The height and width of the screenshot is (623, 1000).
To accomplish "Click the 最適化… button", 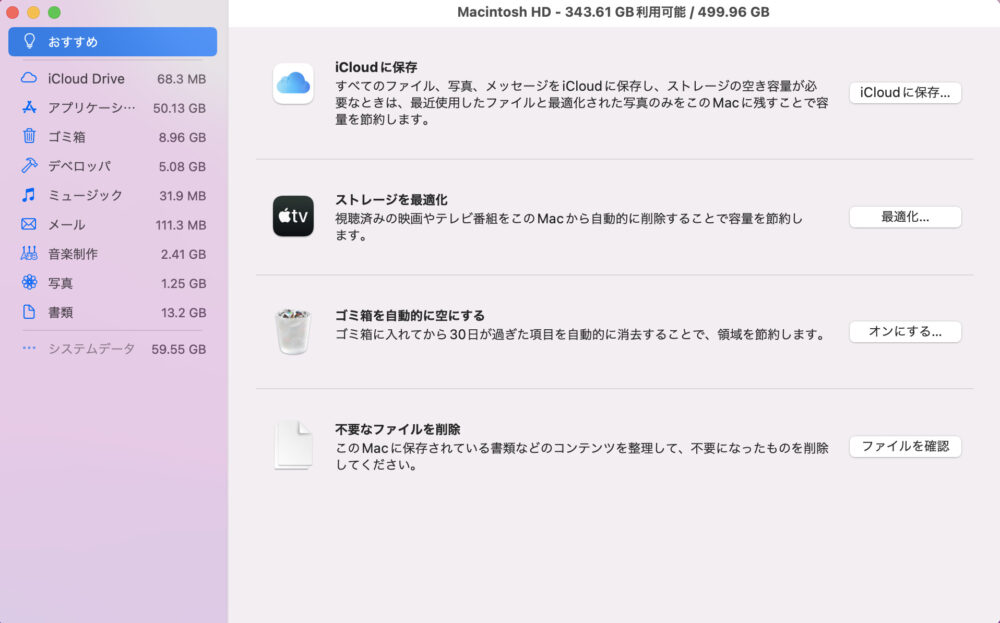I will coord(905,217).
